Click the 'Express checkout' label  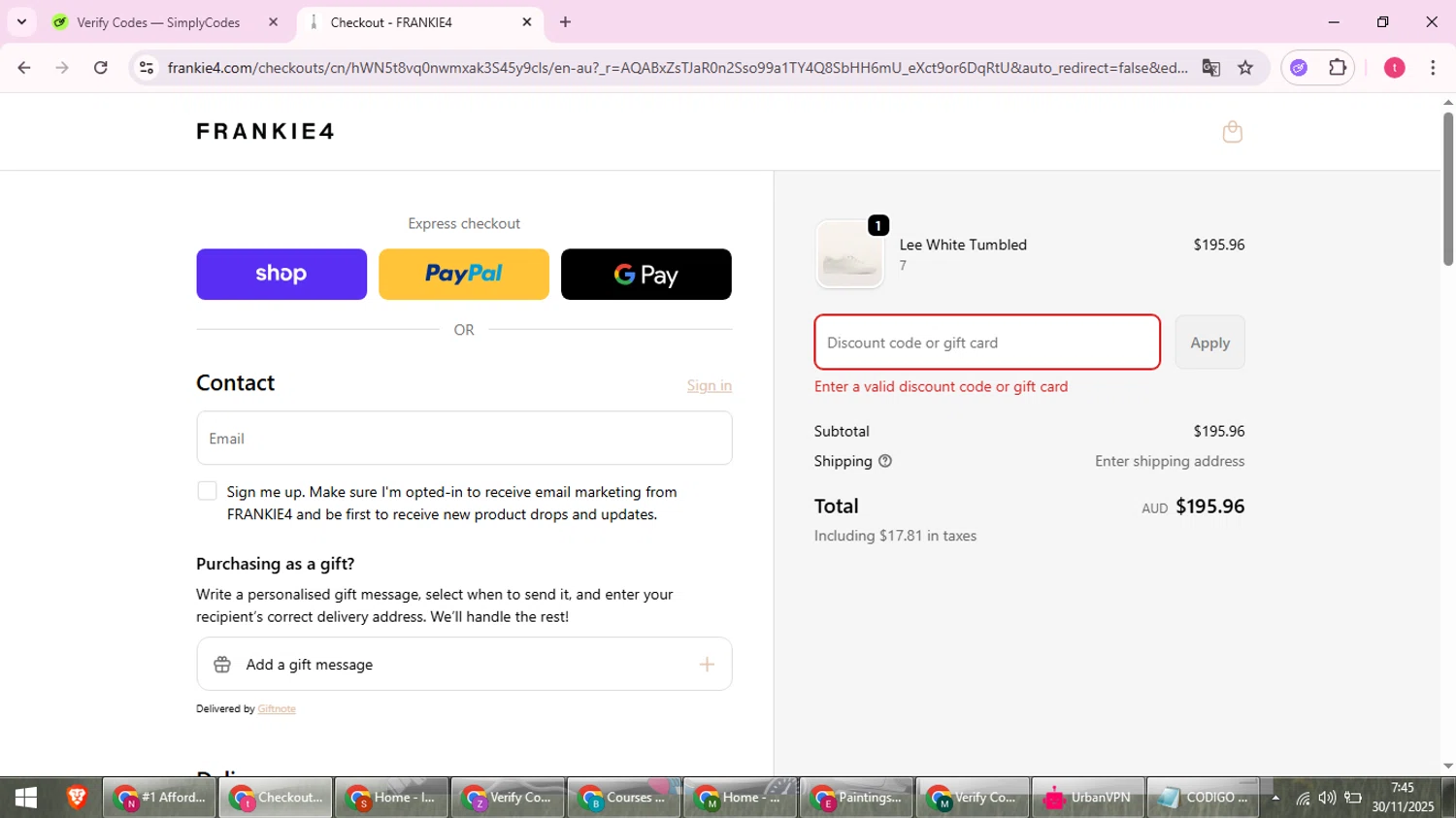click(x=464, y=223)
